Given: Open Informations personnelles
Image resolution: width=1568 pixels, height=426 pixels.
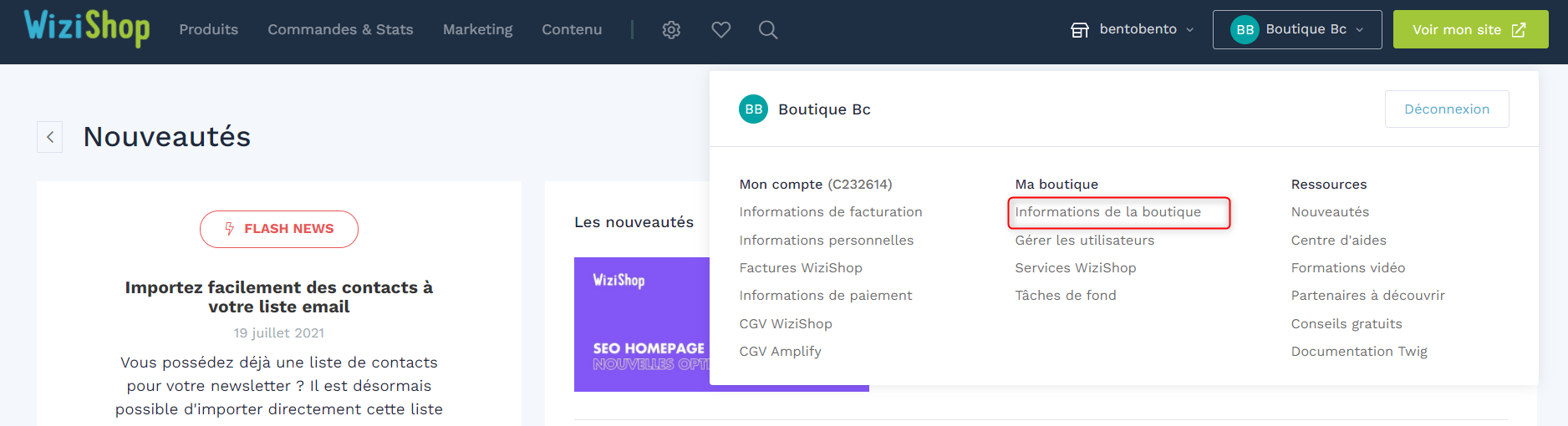Looking at the screenshot, I should [x=827, y=241].
